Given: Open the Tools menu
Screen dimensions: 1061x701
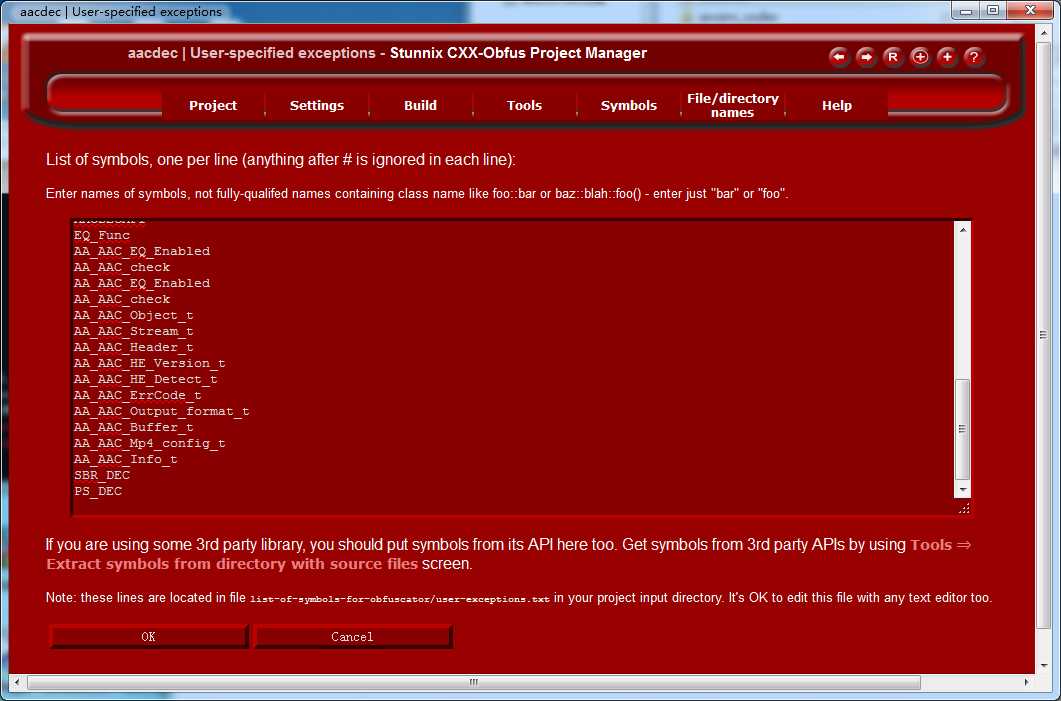Looking at the screenshot, I should click(x=524, y=106).
